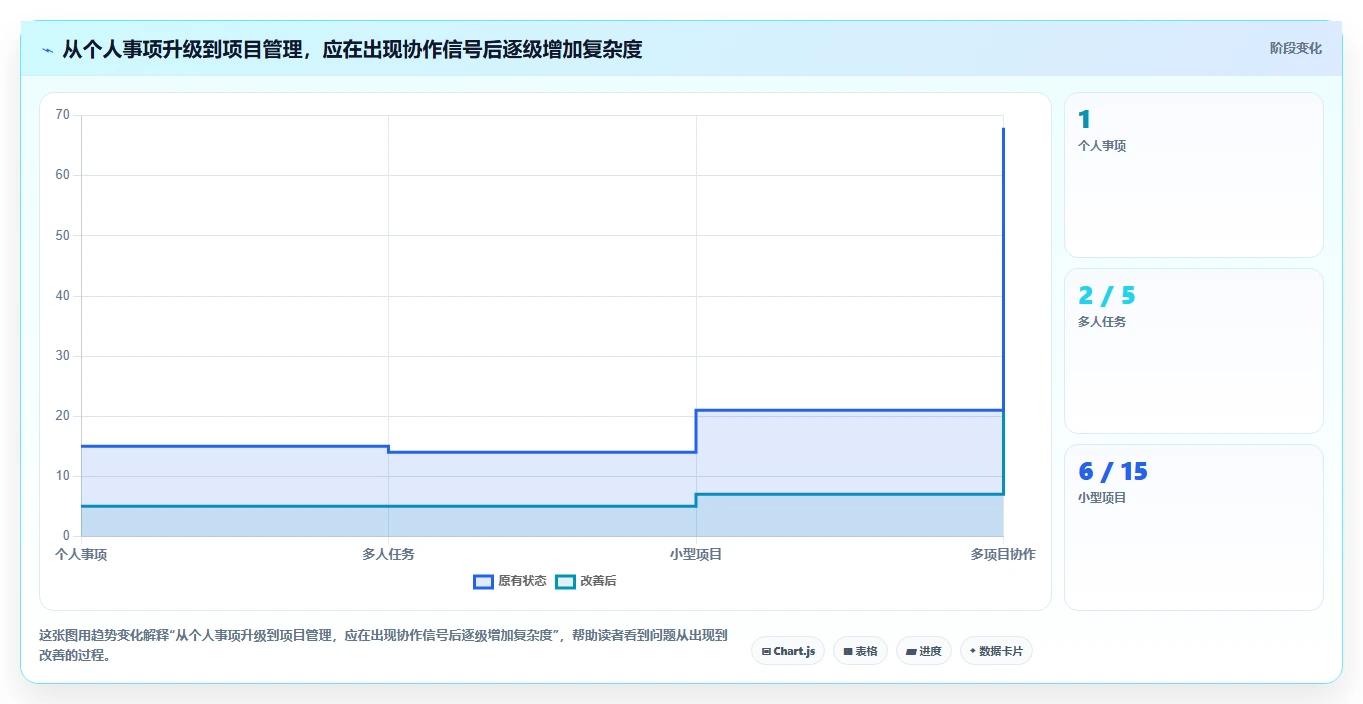Click the 10 y-axis tick label
This screenshot has height=704, width=1363.
[63, 476]
